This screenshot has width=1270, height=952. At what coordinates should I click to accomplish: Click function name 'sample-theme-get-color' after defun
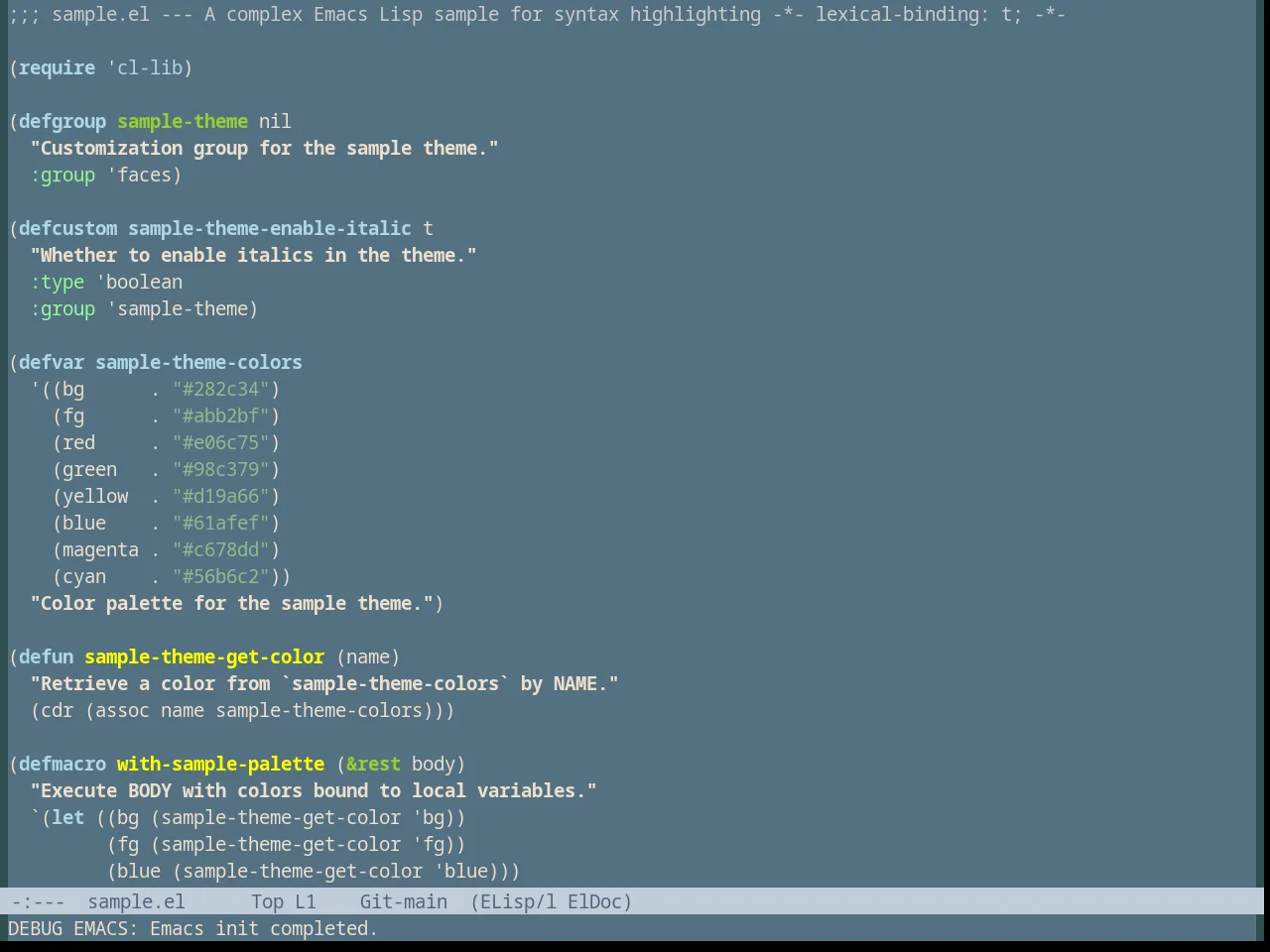pos(204,656)
